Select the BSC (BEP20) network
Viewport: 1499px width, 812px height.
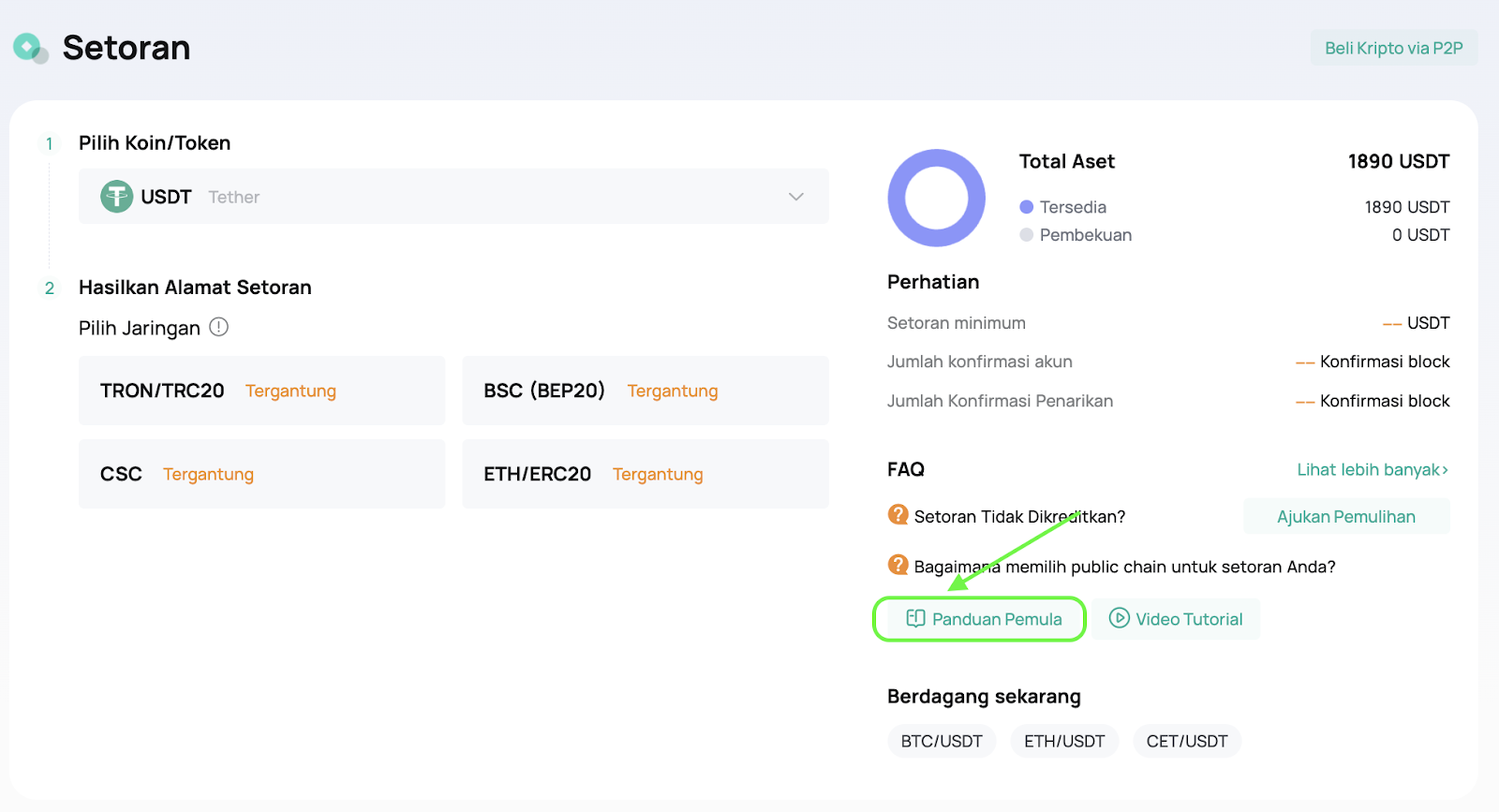click(x=646, y=391)
